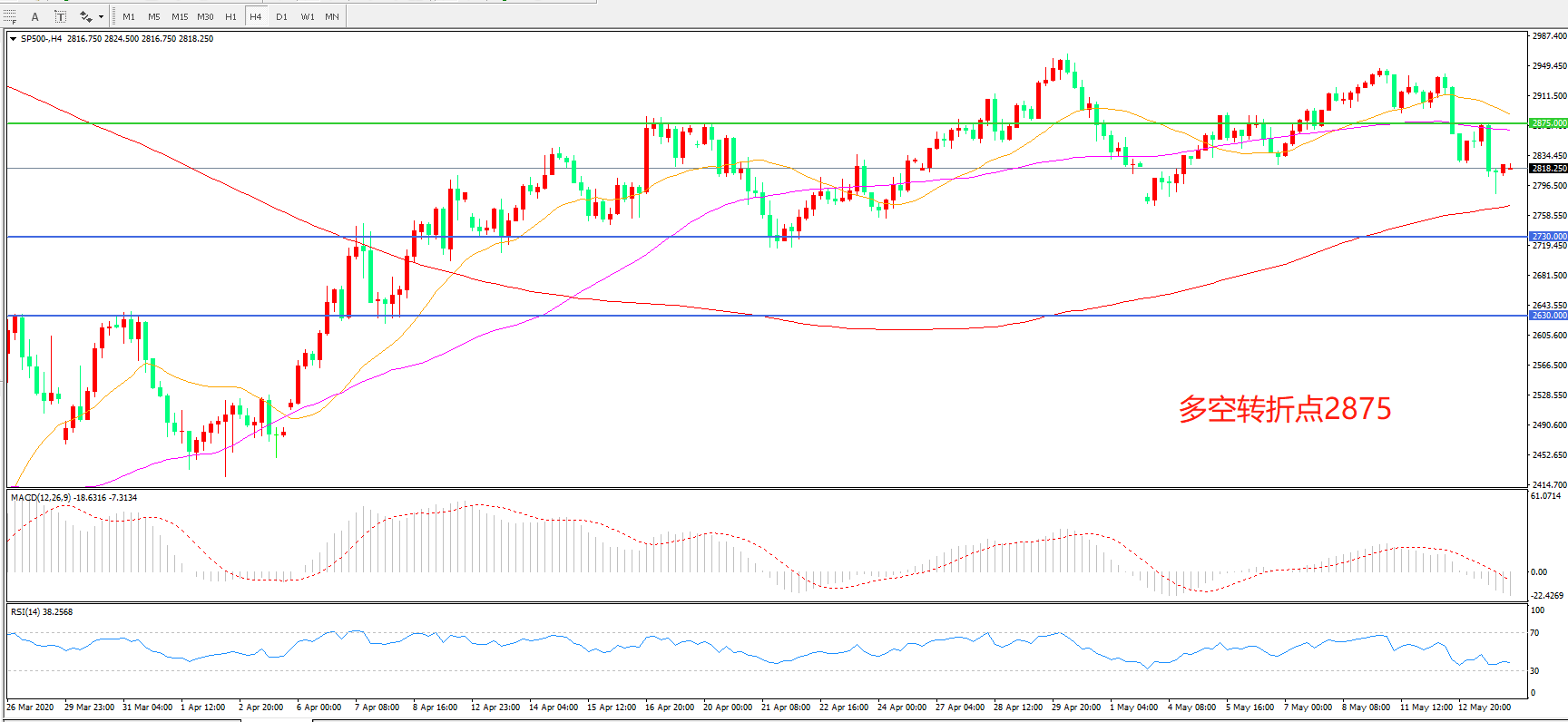Image resolution: width=1568 pixels, height=722 pixels.
Task: Select the H1 timeframe button
Action: 230,16
